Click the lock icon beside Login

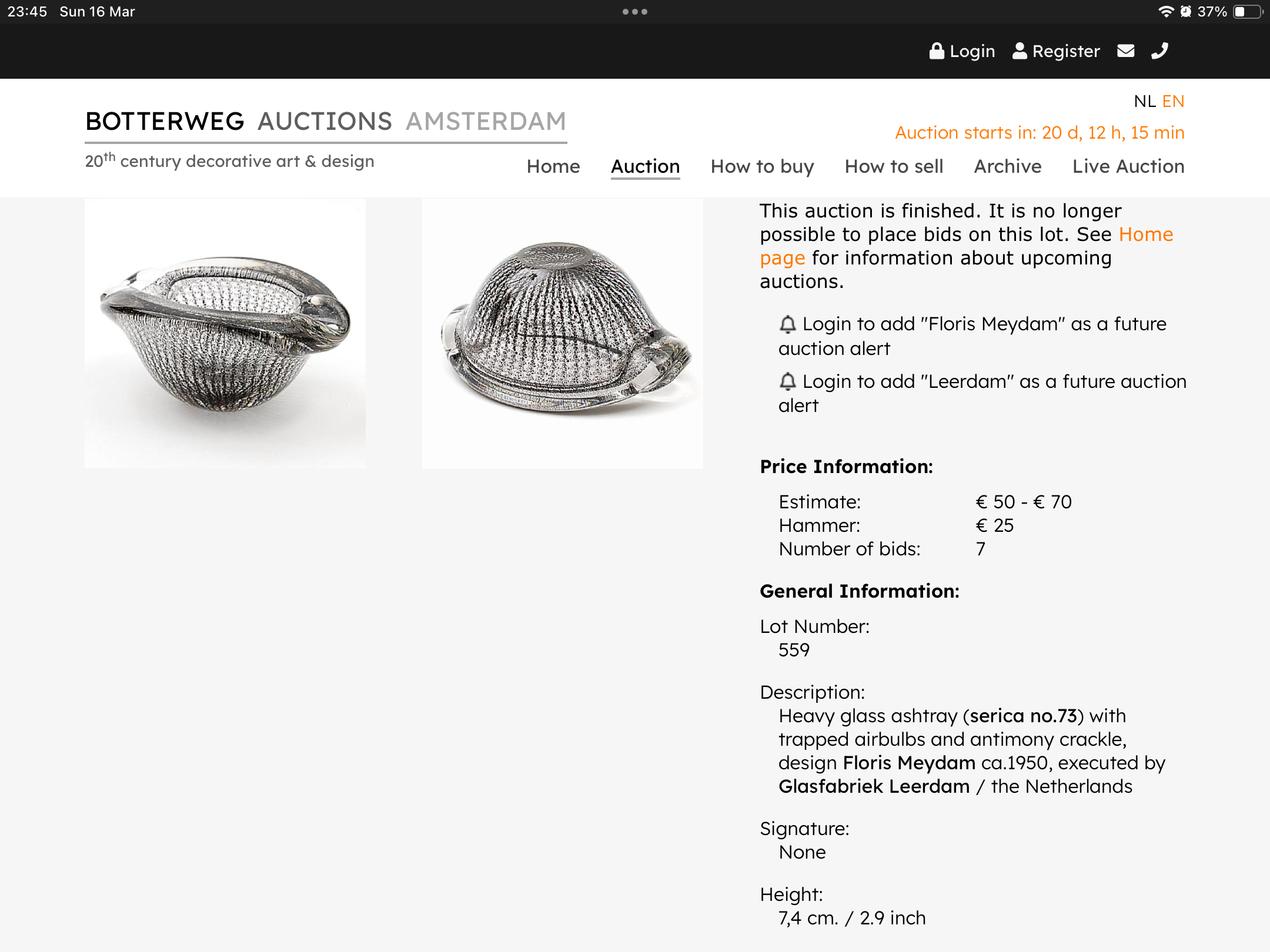pos(936,51)
